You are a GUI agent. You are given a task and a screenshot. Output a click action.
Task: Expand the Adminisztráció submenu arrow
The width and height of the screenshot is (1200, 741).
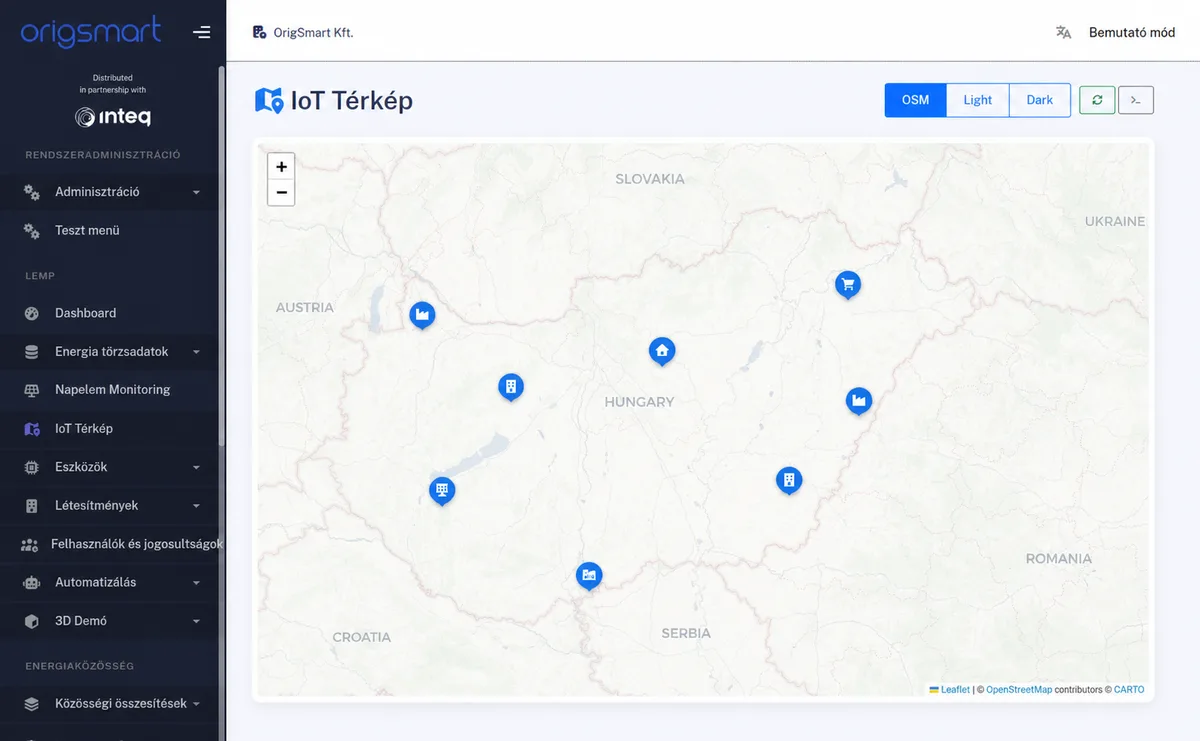tap(196, 192)
